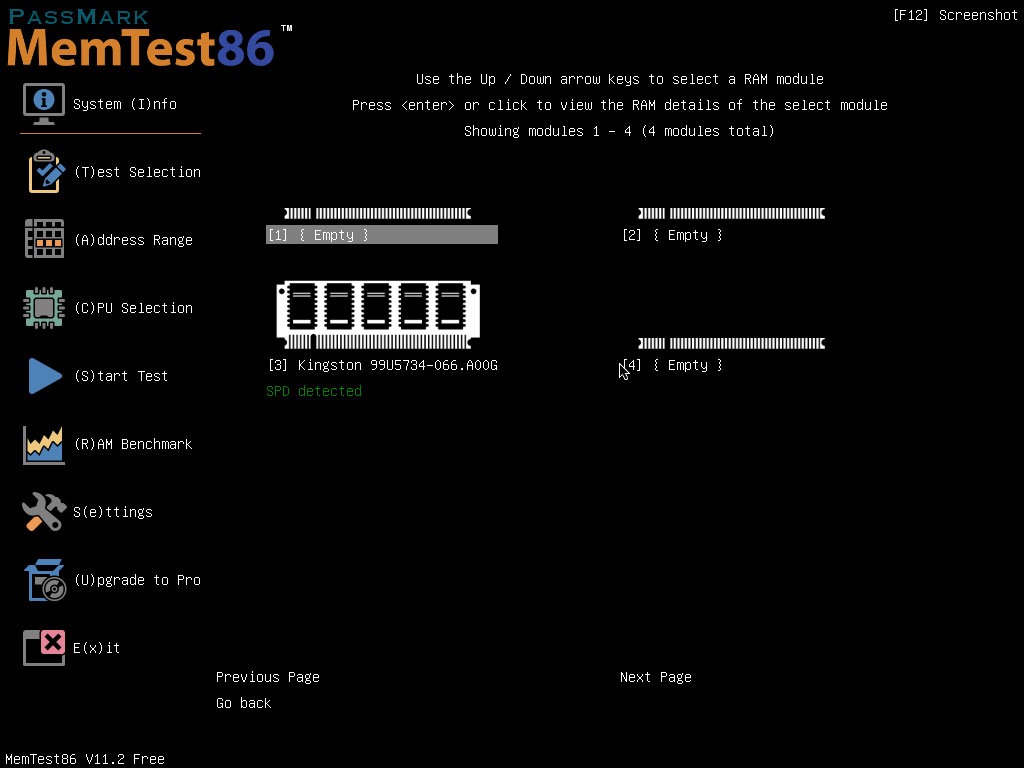Open the (T)est Selection menu label
This screenshot has height=768, width=1024.
point(137,172)
